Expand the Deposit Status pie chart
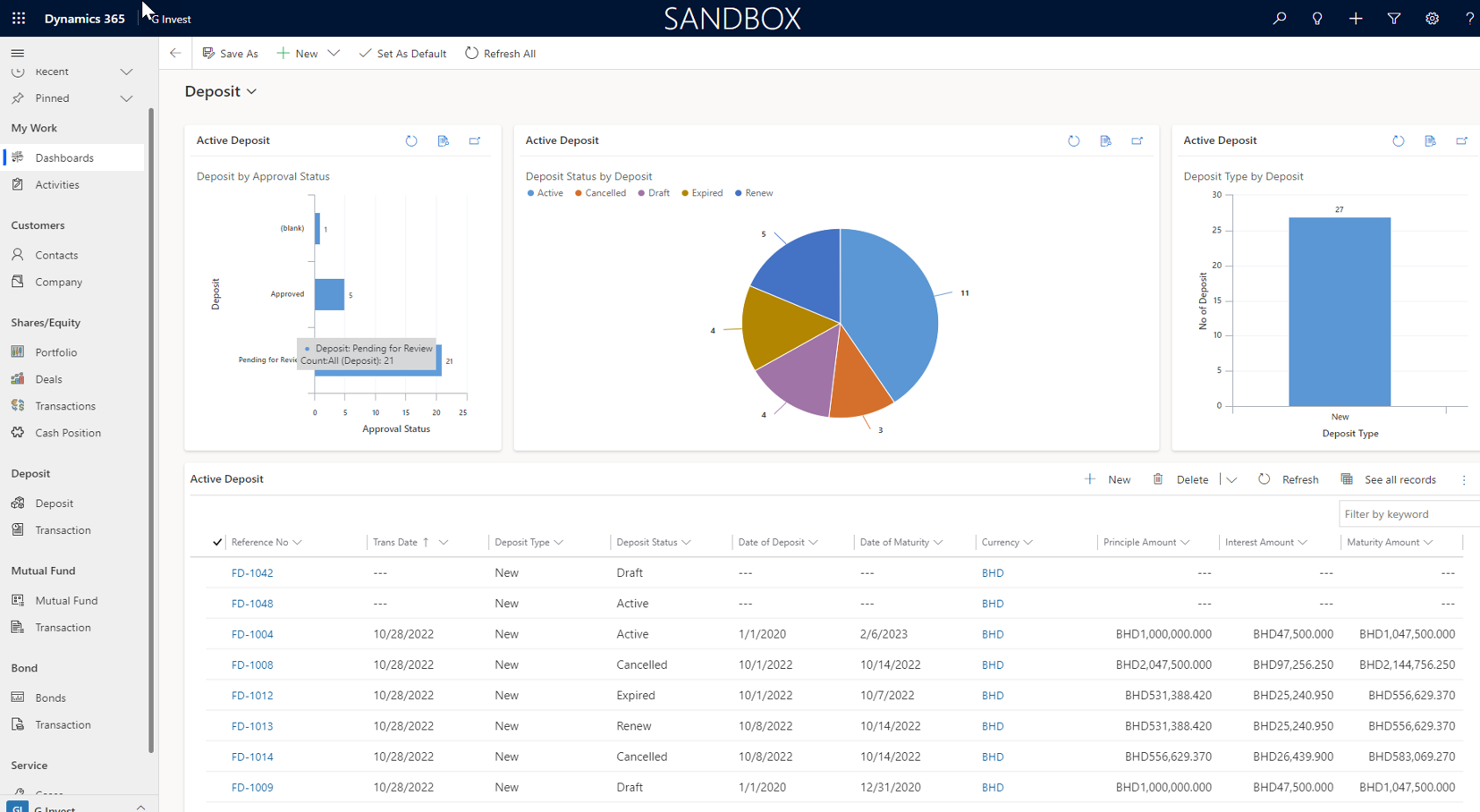1480x812 pixels. pos(1137,140)
